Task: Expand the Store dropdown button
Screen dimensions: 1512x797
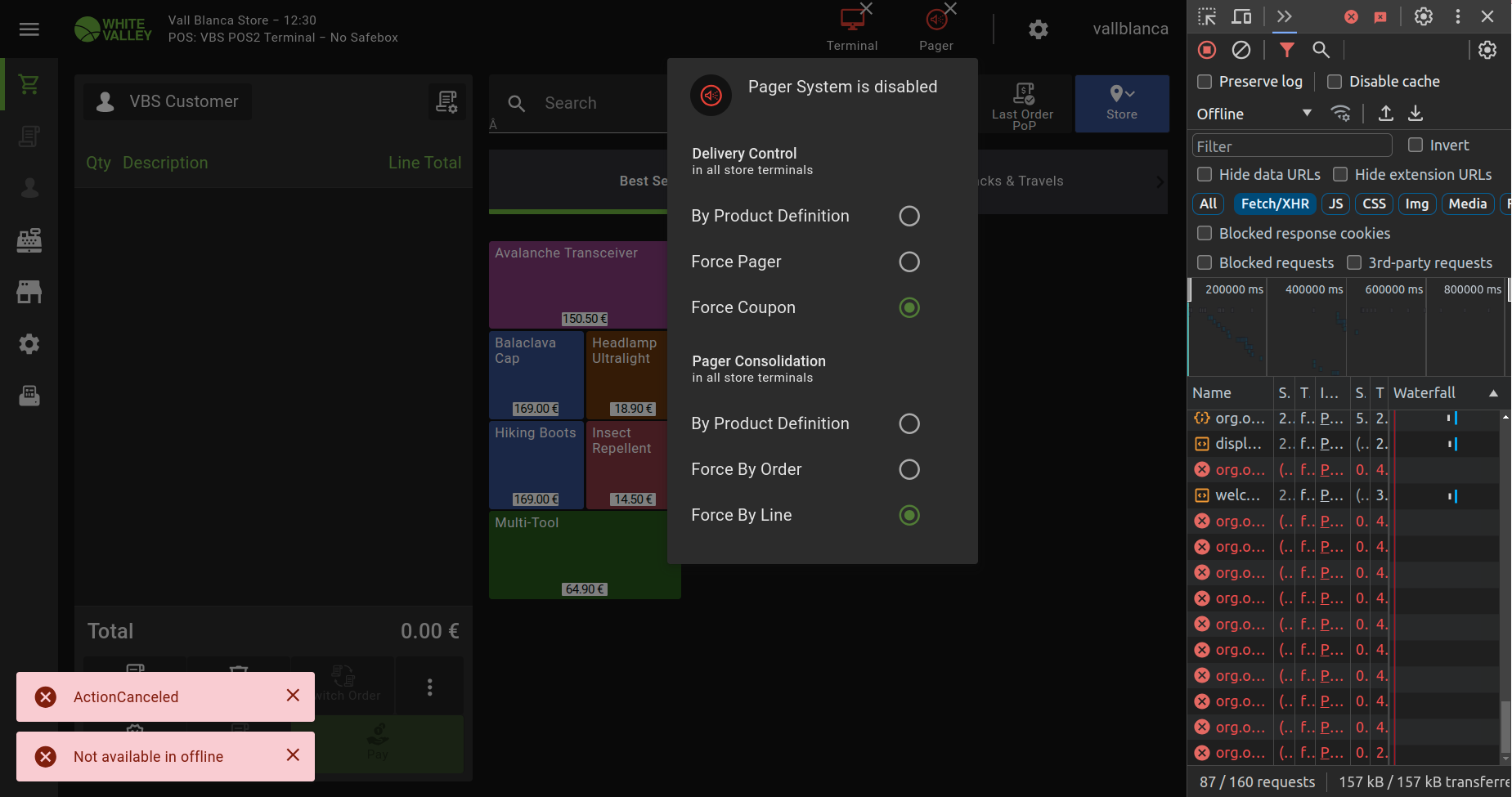Action: tap(1121, 103)
